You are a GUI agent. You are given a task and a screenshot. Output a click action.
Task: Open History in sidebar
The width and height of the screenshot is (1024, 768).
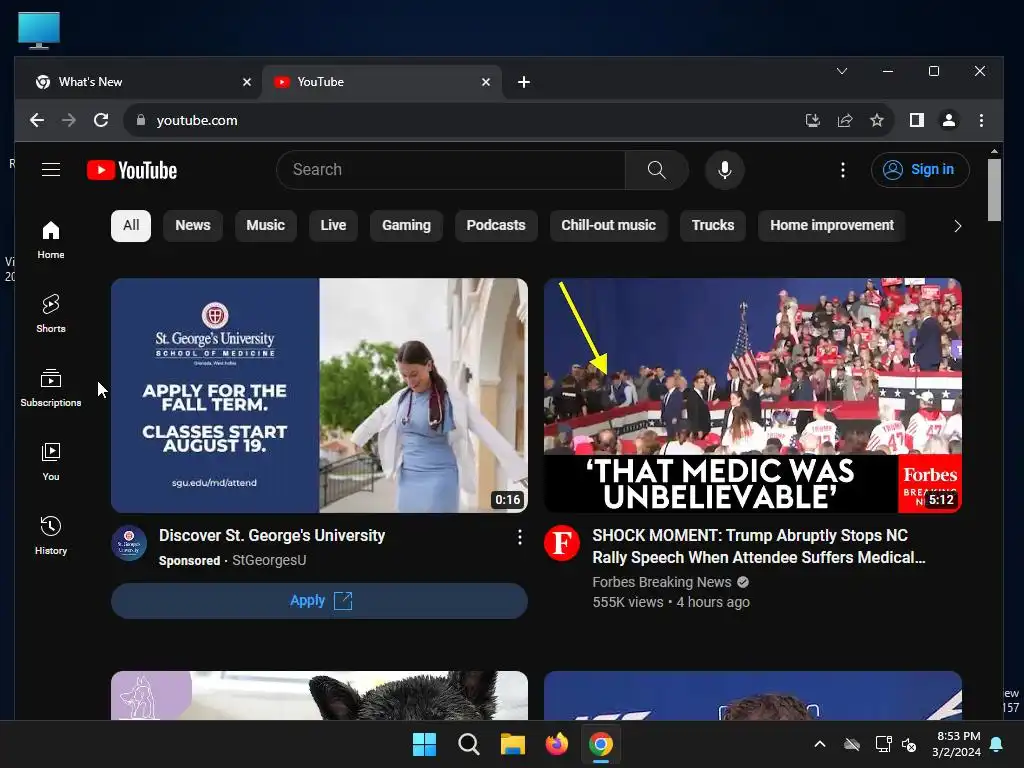point(51,536)
